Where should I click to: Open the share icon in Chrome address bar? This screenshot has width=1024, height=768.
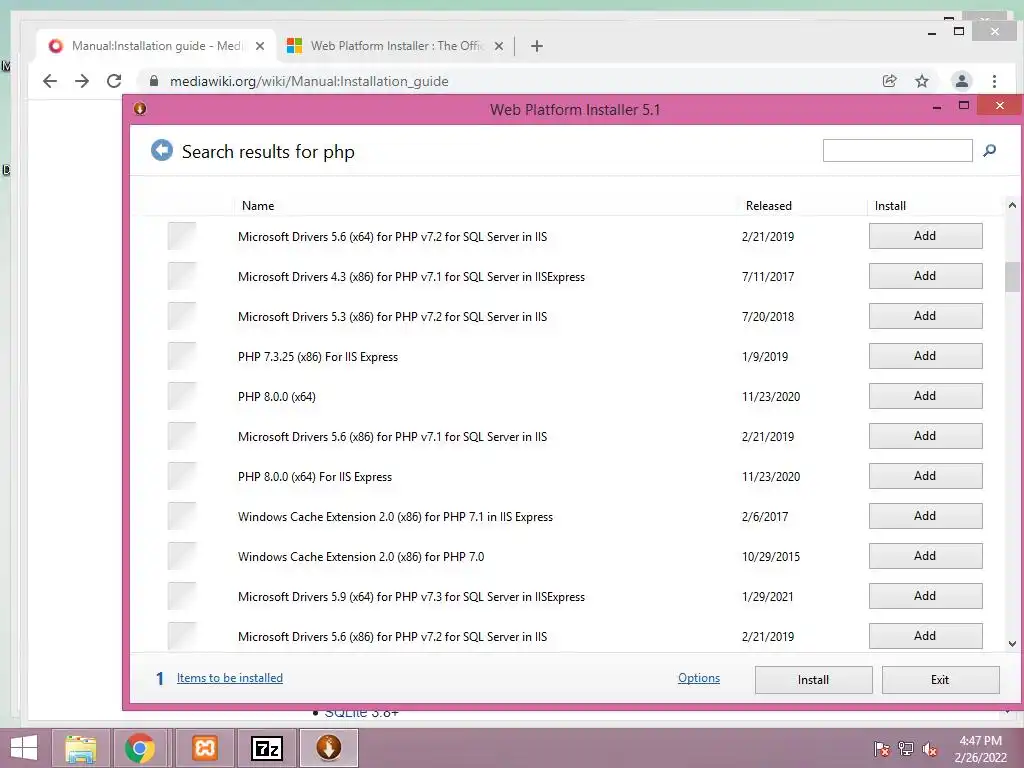[x=889, y=81]
